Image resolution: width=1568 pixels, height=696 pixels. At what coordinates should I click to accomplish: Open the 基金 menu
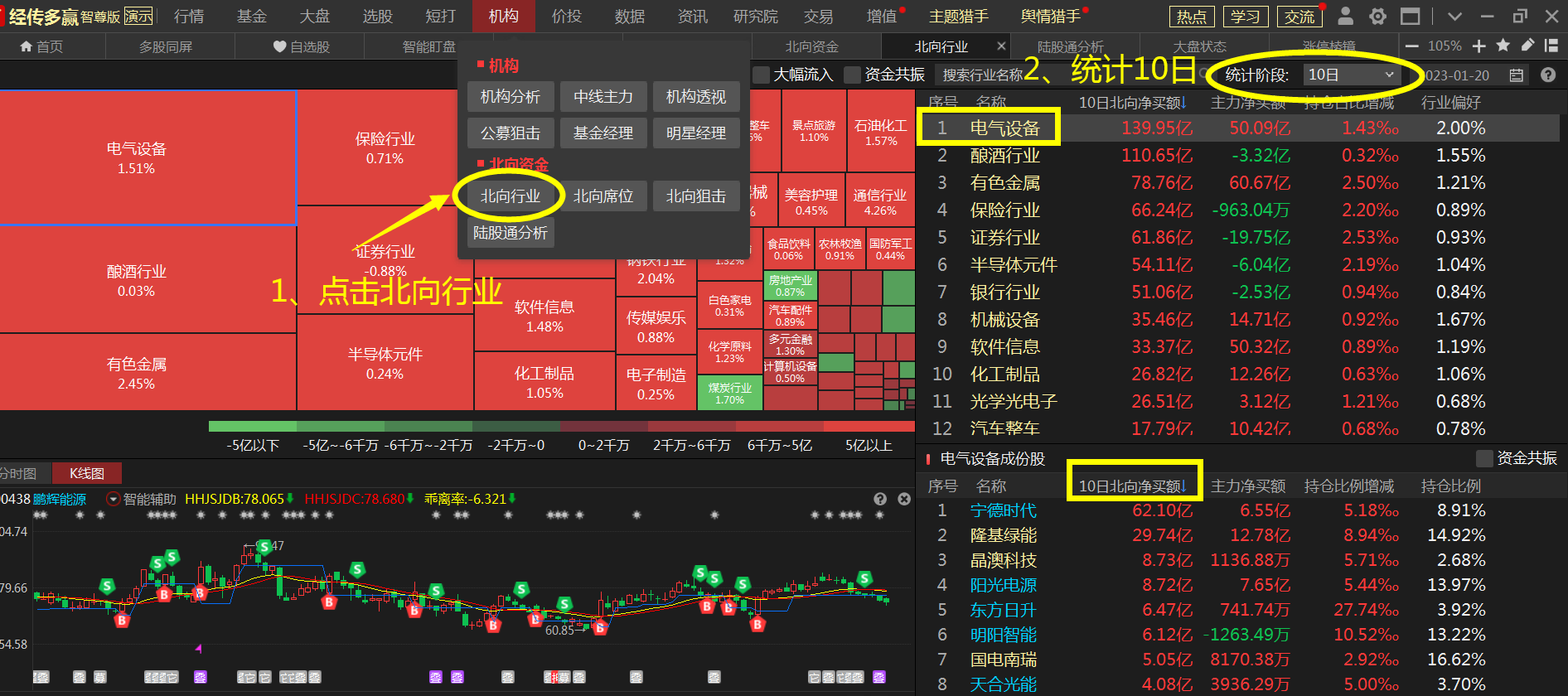point(252,17)
